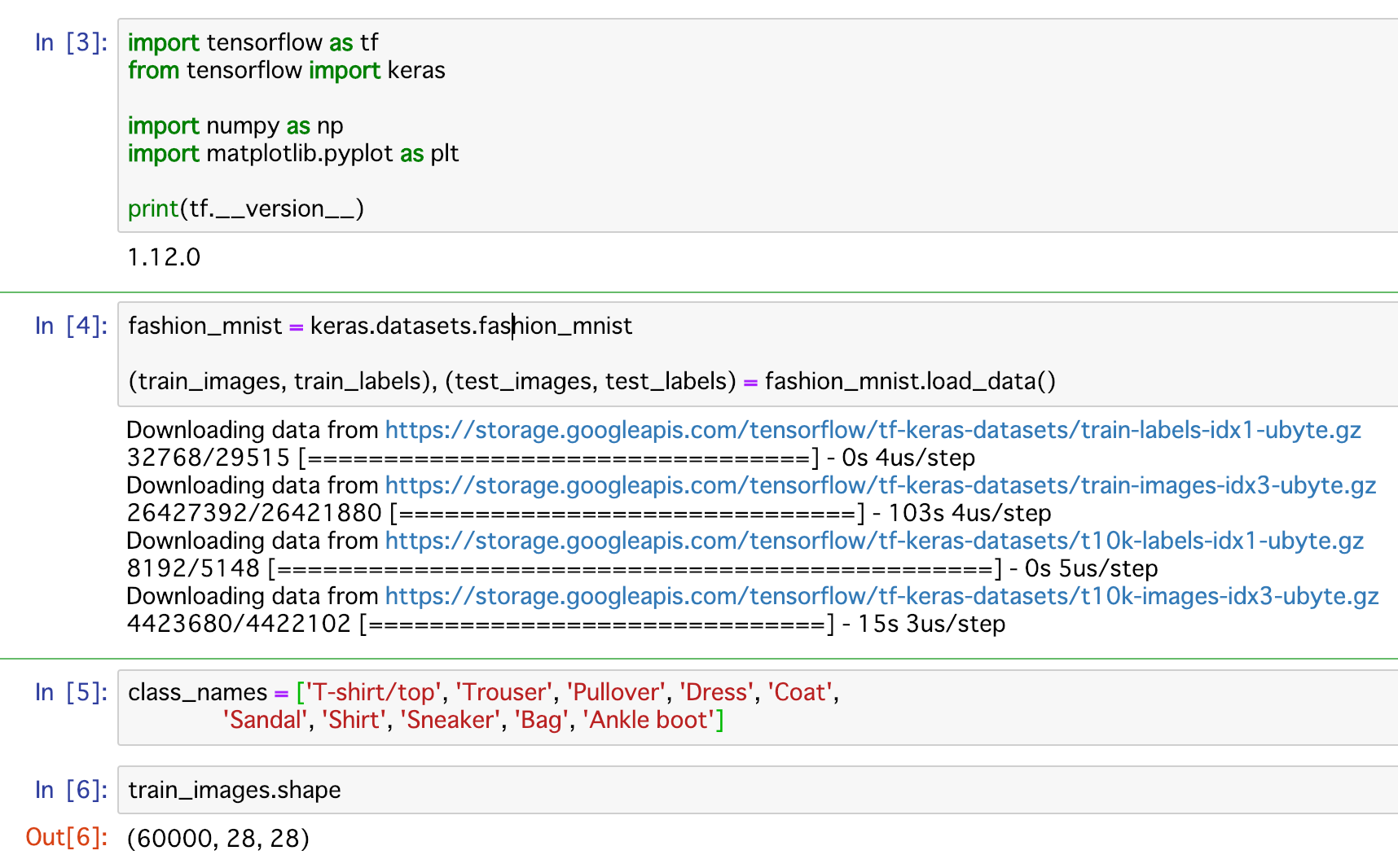Select the In [6] cell prompt
The height and width of the screenshot is (868, 1398).
point(72,790)
